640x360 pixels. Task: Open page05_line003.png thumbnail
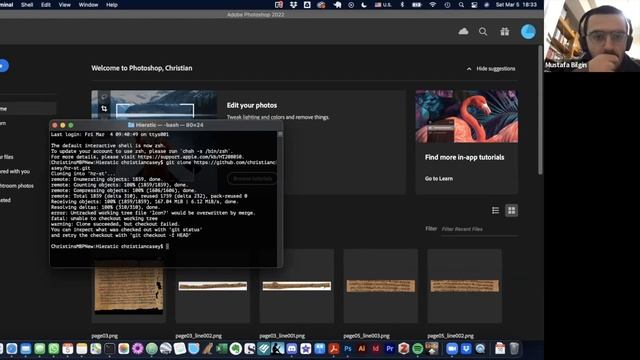click(381, 286)
